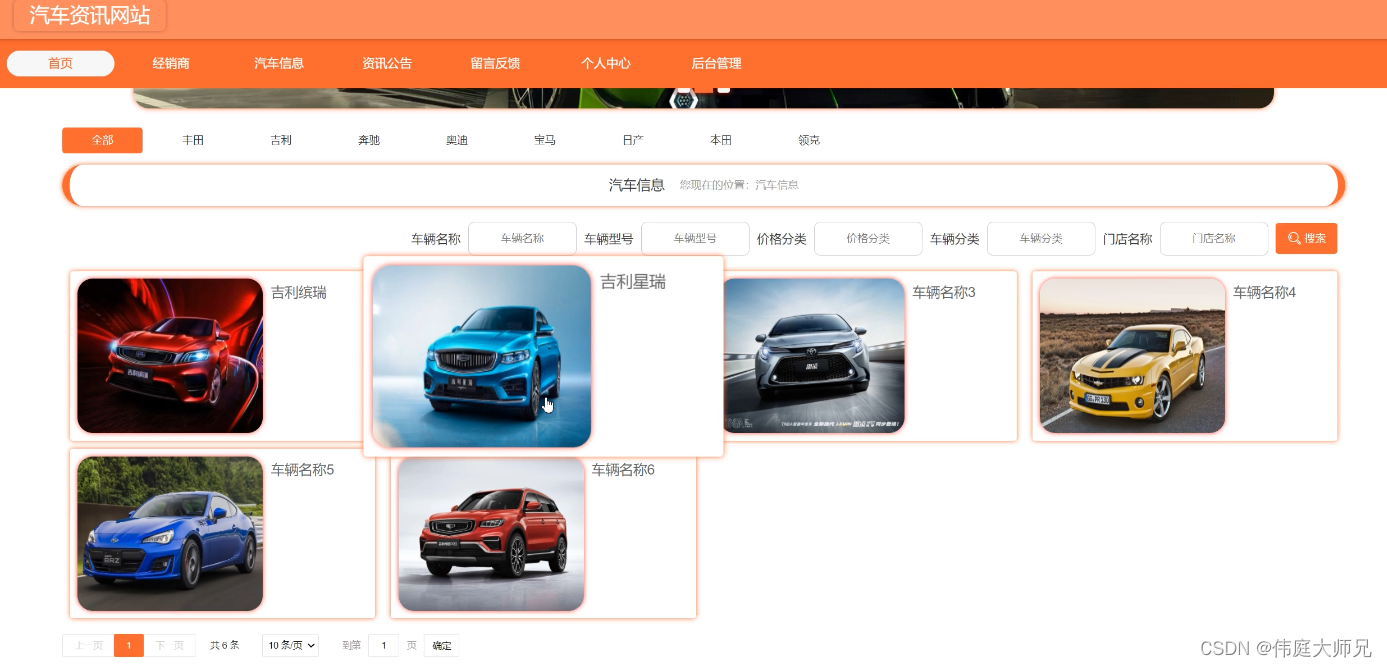
Task: Click inside the 车辆名称 search field
Action: coord(522,238)
